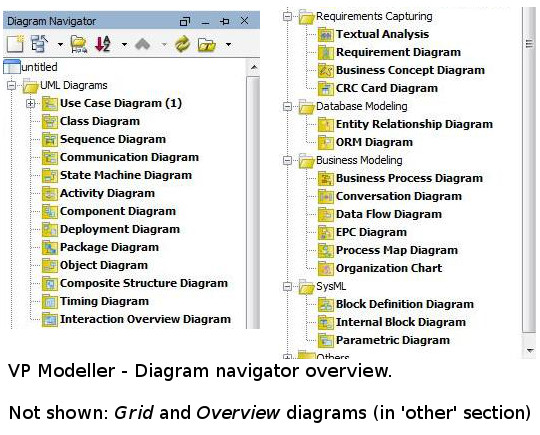Viewport: 540px width, 435px height.
Task: Click the sort A-Z toolbar icon
Action: (x=102, y=44)
